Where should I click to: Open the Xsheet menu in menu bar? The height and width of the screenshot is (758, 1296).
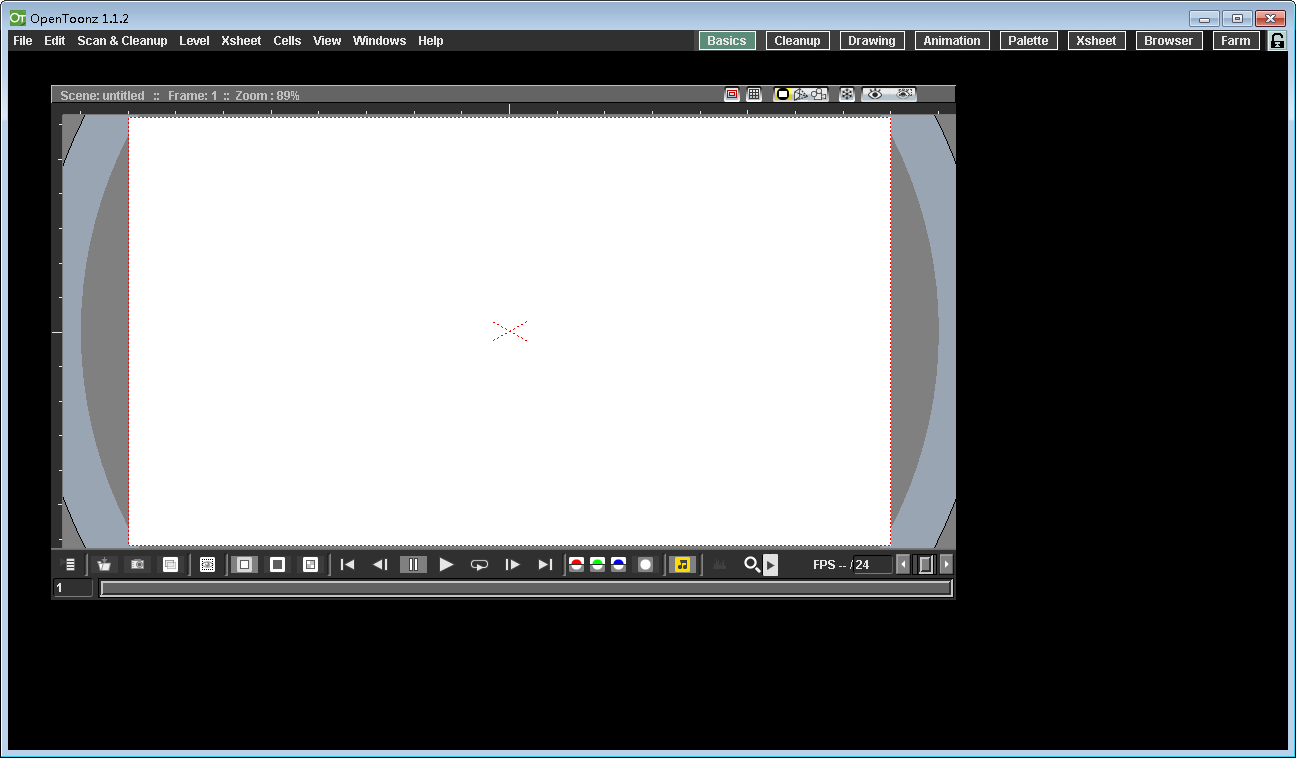point(241,41)
